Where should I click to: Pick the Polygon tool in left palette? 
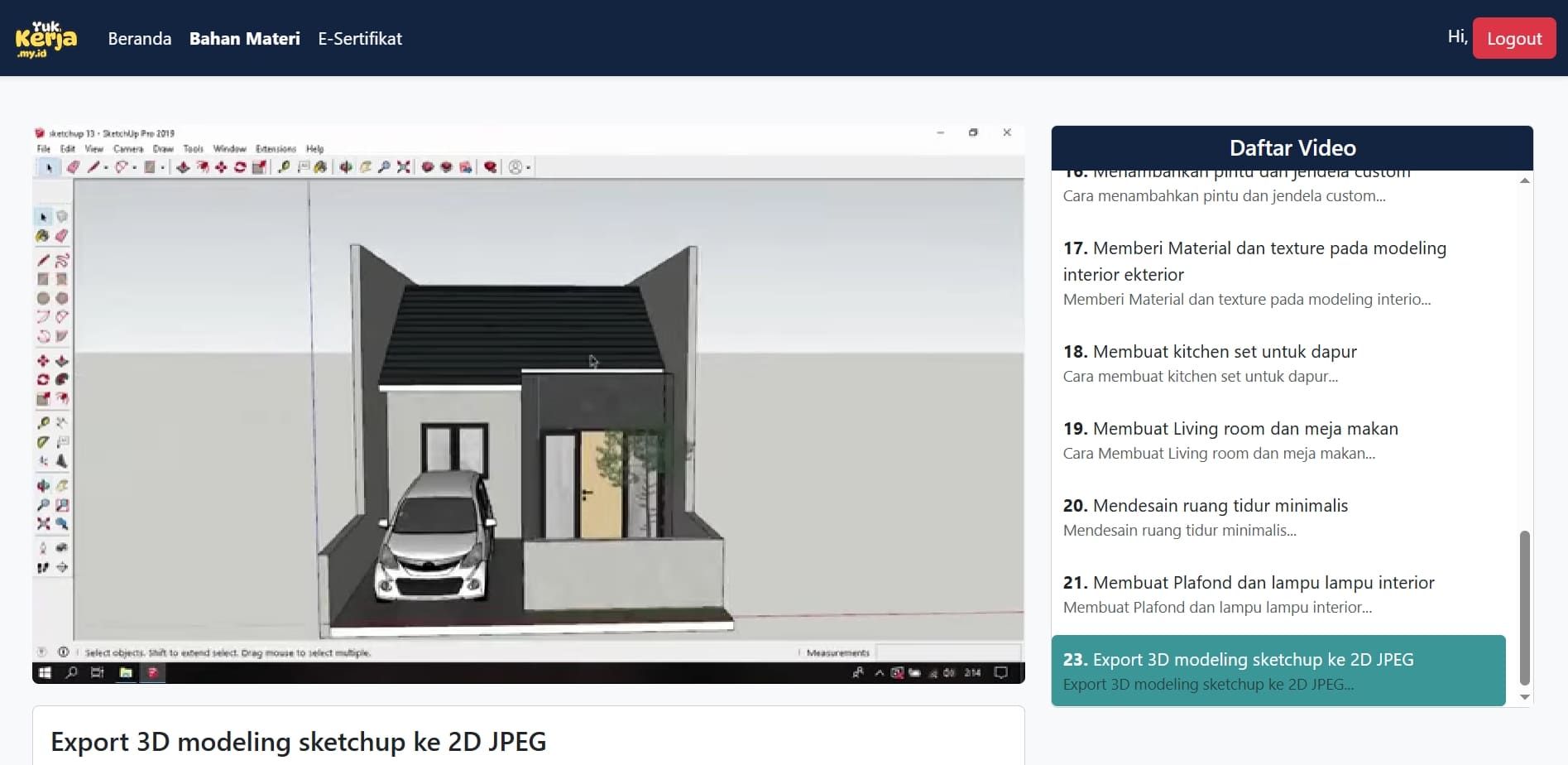coord(62,298)
